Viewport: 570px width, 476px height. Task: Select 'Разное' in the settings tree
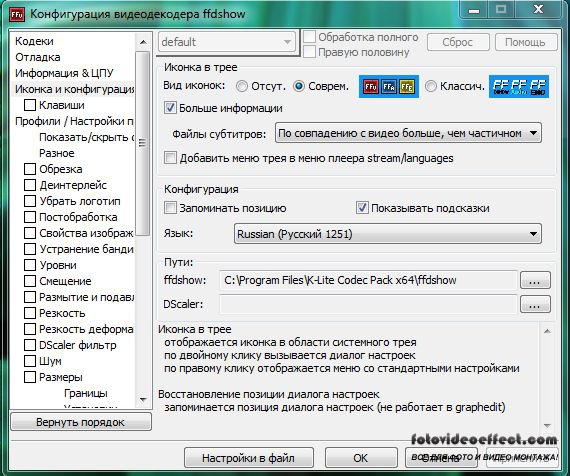point(57,153)
